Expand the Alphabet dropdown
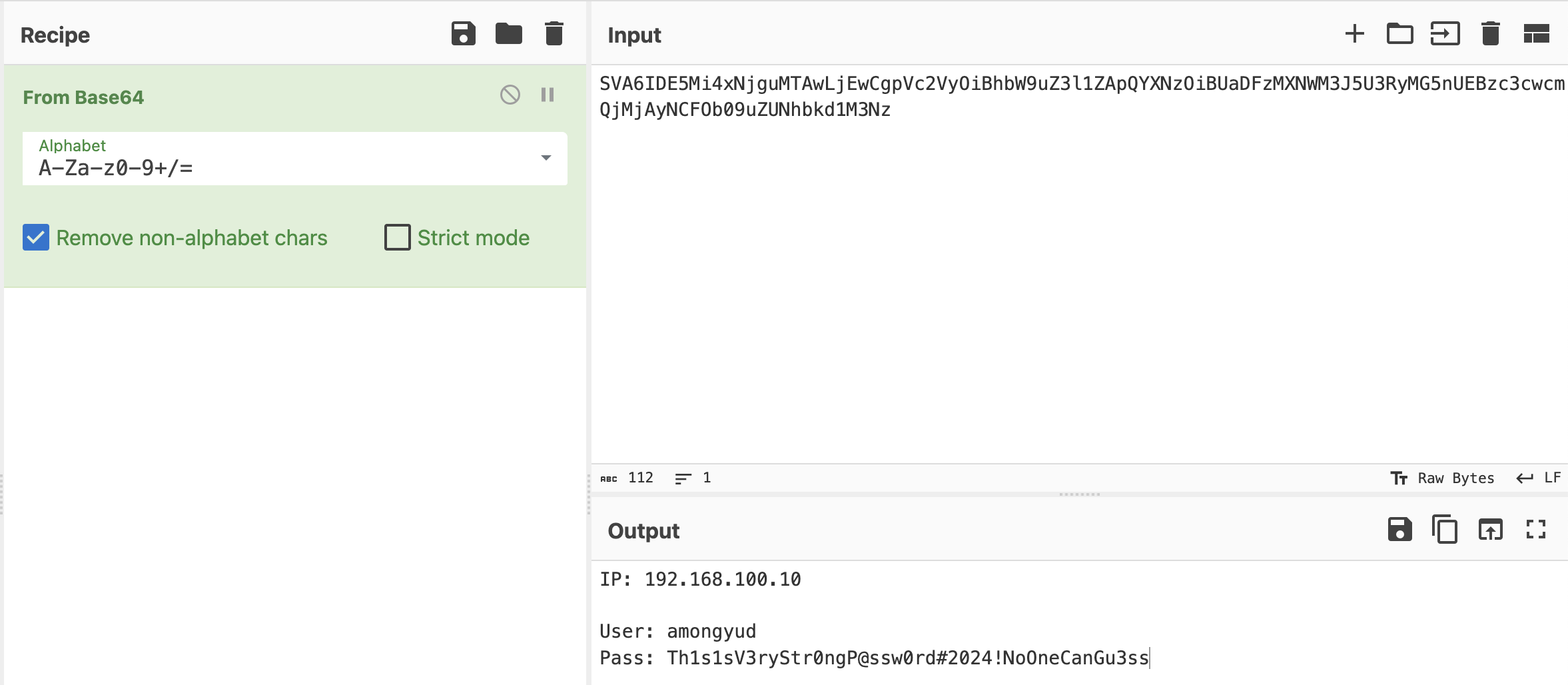Image resolution: width=1568 pixels, height=685 pixels. 546,159
